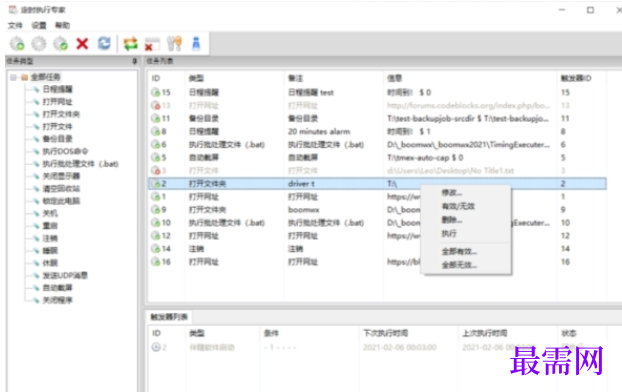The width and height of the screenshot is (622, 392).
Task: Click the plain gray gear toolbar icon
Action: (39, 44)
